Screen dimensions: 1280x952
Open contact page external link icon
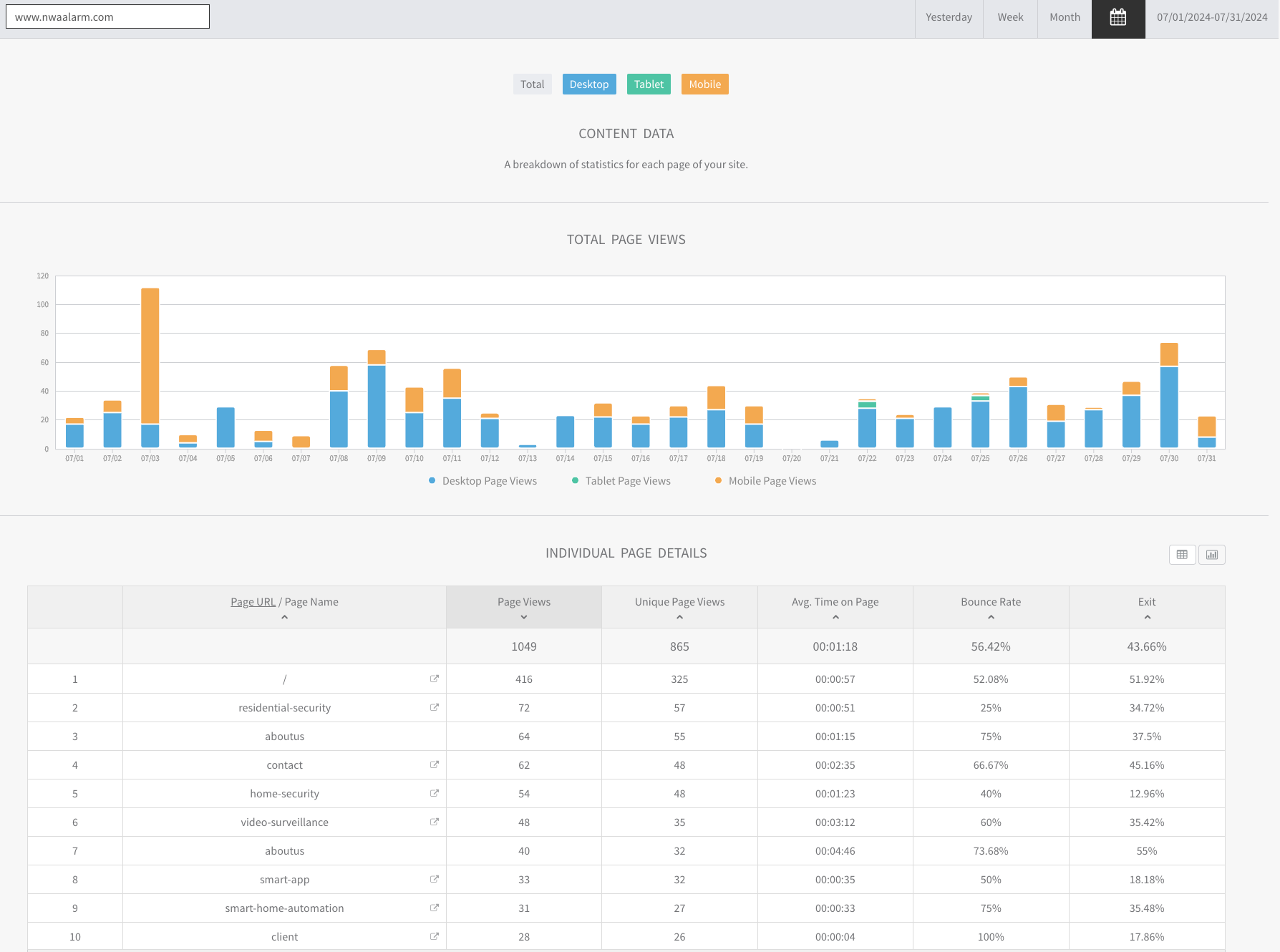434,764
